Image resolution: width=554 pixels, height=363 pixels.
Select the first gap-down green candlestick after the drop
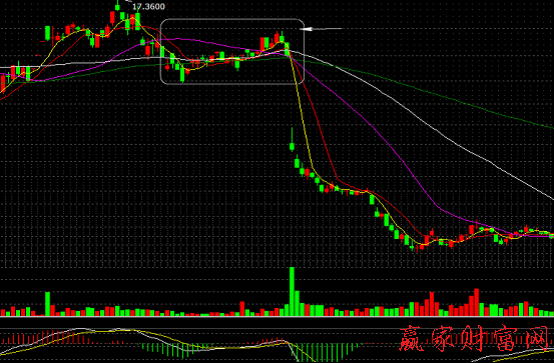coord(292,140)
